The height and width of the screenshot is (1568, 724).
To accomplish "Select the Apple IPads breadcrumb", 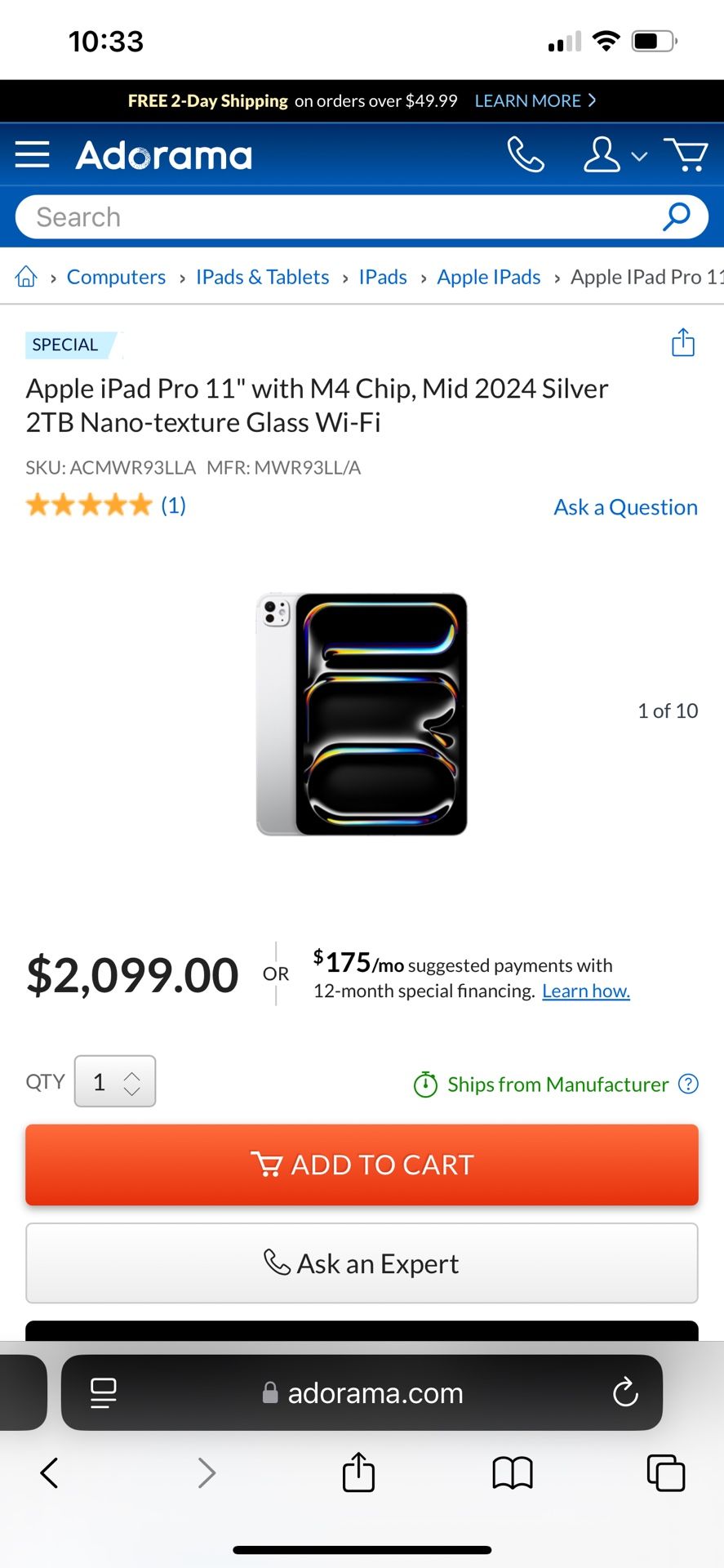I will point(489,277).
